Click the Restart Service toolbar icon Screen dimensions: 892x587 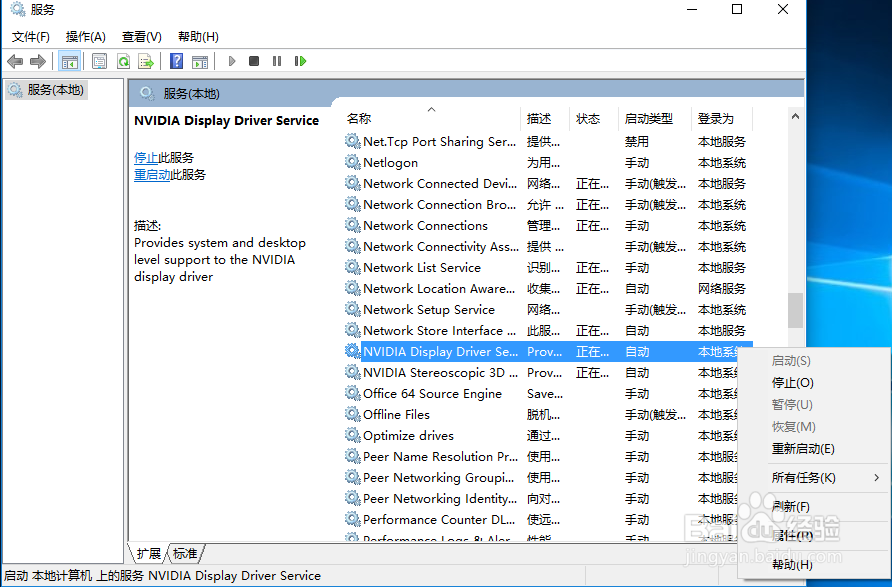tap(300, 61)
